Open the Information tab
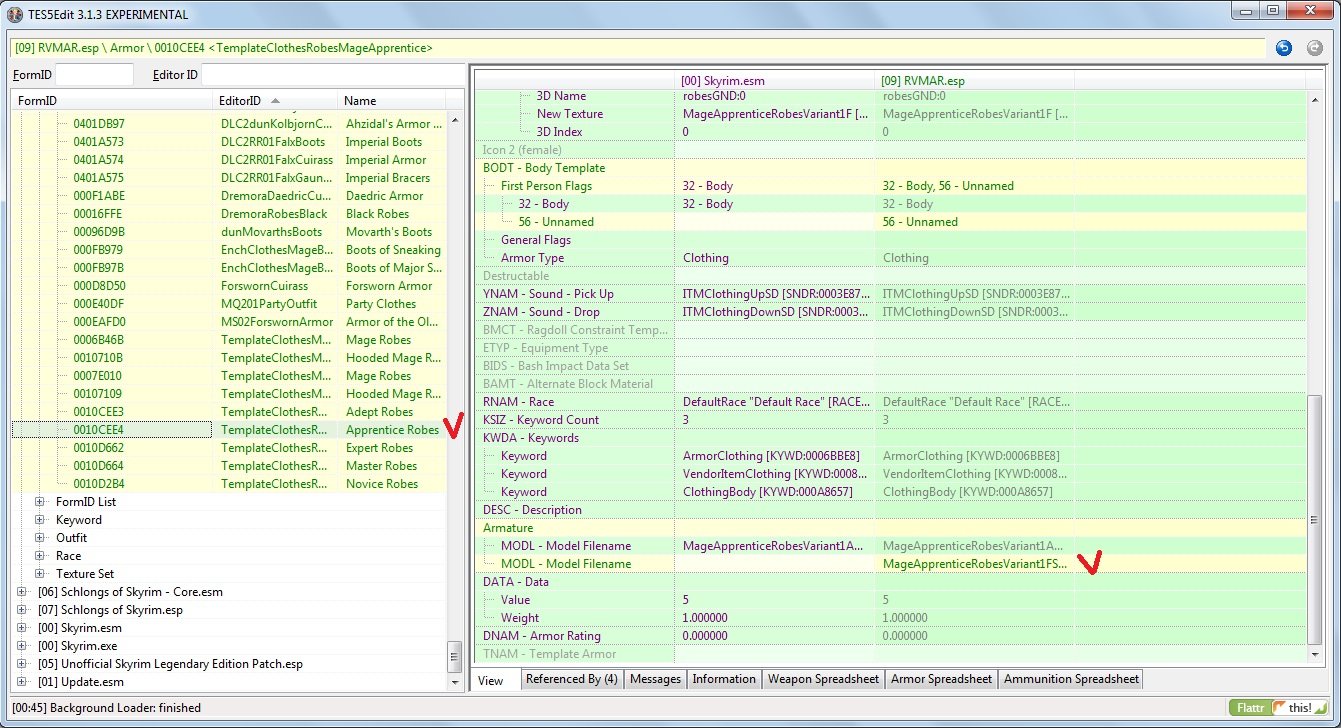Viewport: 1341px width, 728px height. [x=724, y=679]
